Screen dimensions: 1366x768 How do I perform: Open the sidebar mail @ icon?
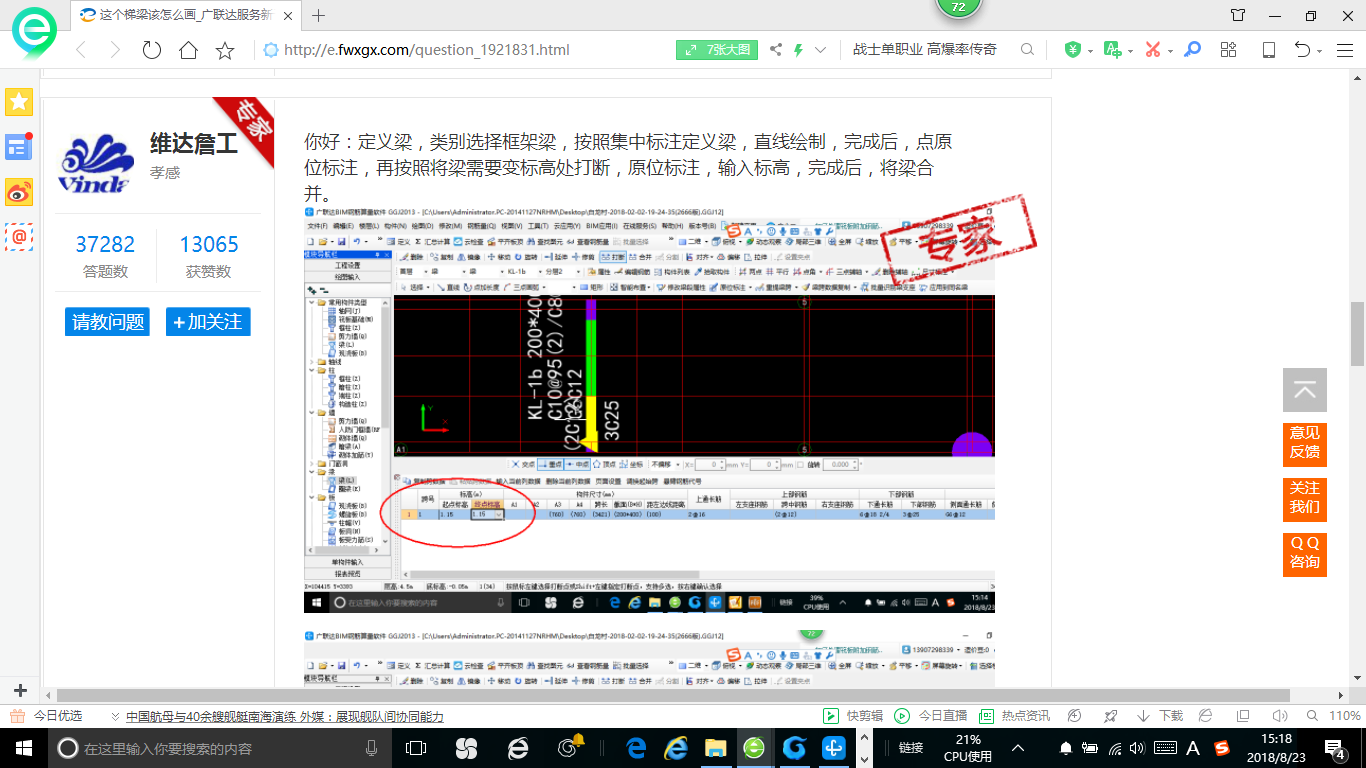19,236
